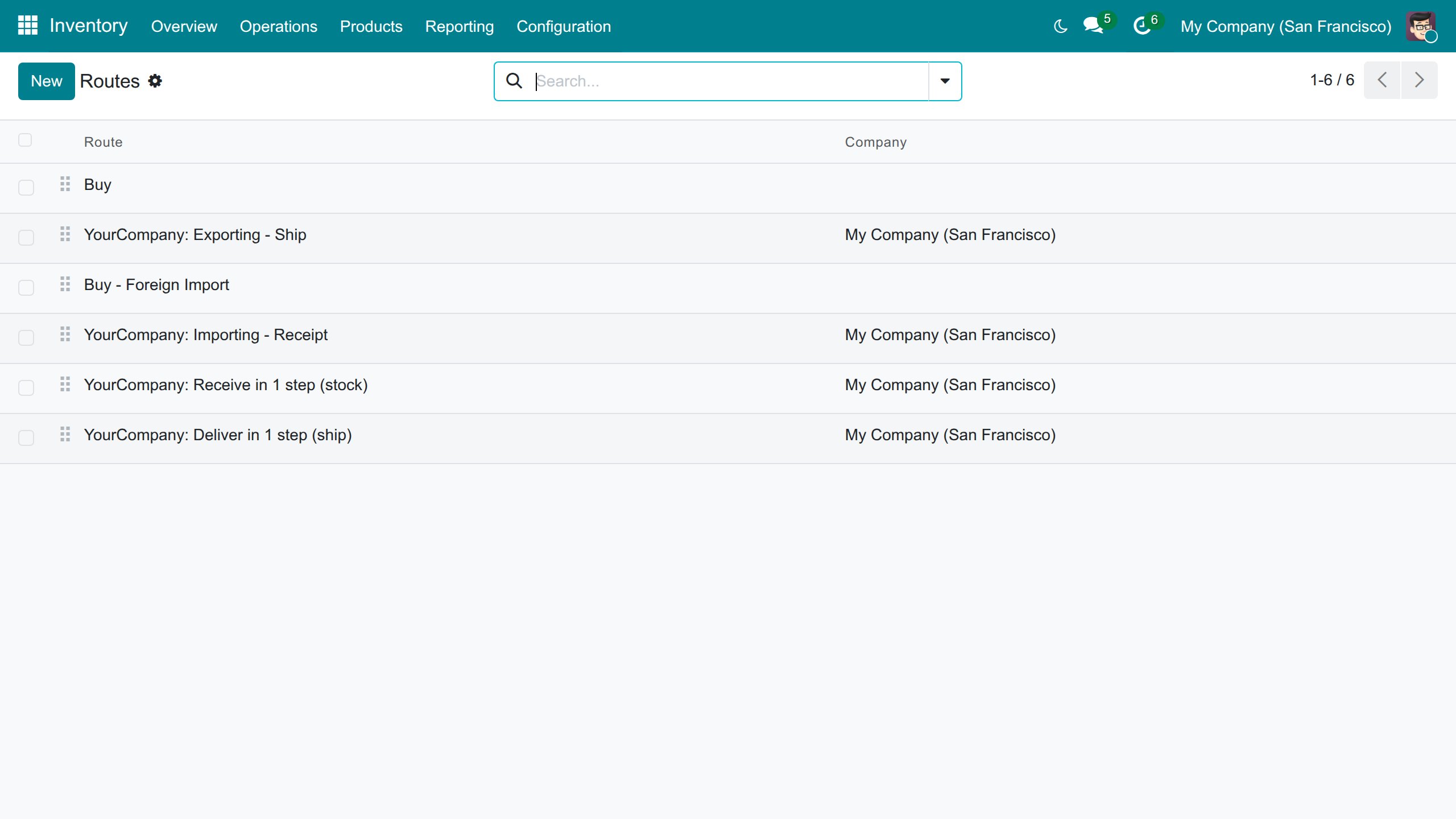The width and height of the screenshot is (1456, 819).
Task: Click the search magnifier icon
Action: [x=514, y=81]
